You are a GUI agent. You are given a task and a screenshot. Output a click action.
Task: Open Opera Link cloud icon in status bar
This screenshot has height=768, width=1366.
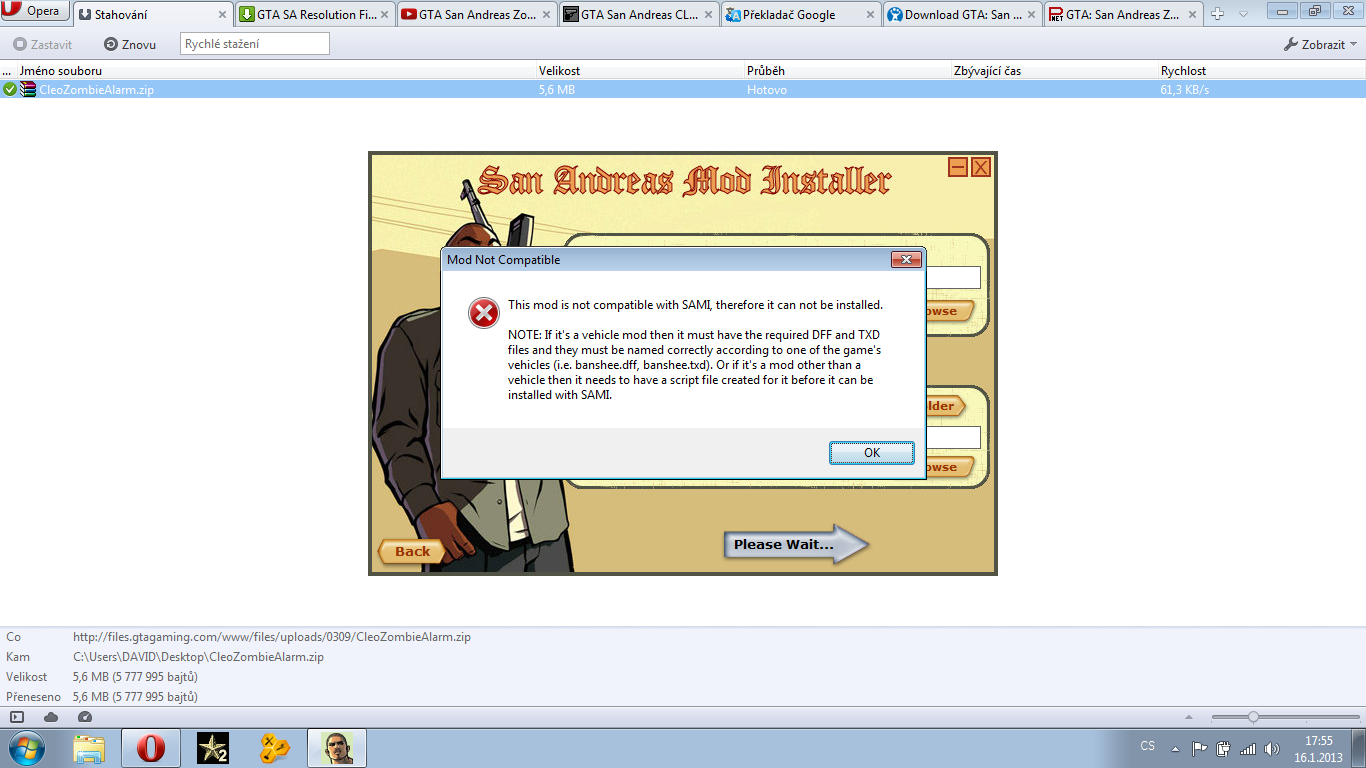[x=51, y=717]
